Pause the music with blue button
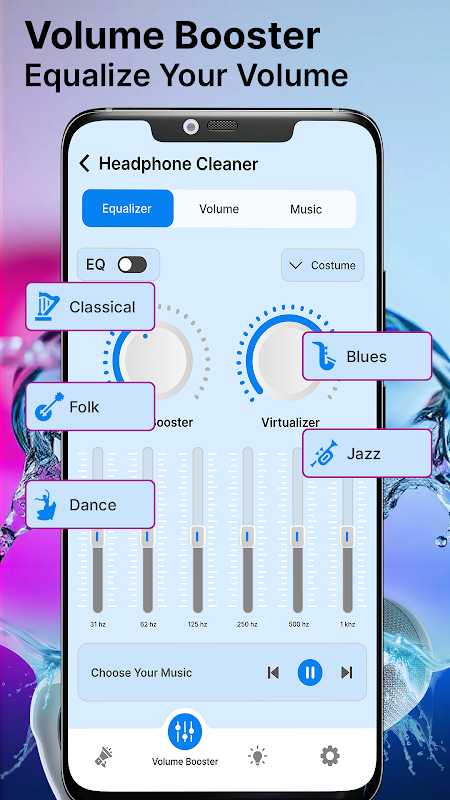 310,672
